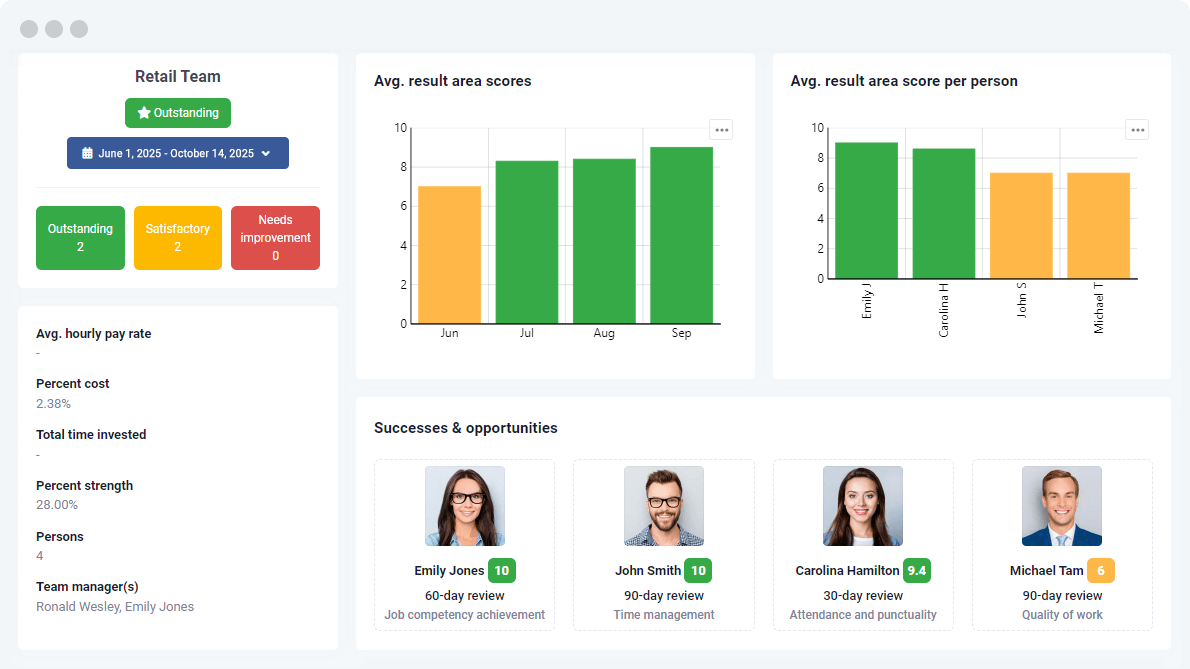Screen dimensions: 1190x669
Task: Expand the date range dropdown chevron
Action: click(x=266, y=153)
